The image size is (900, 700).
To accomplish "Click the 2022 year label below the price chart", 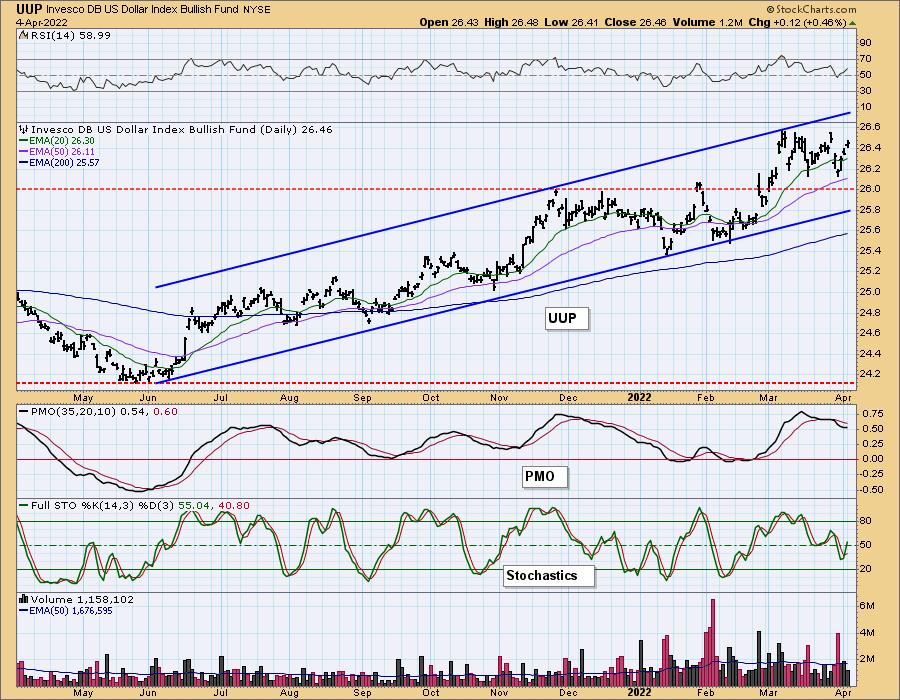I will [x=639, y=398].
